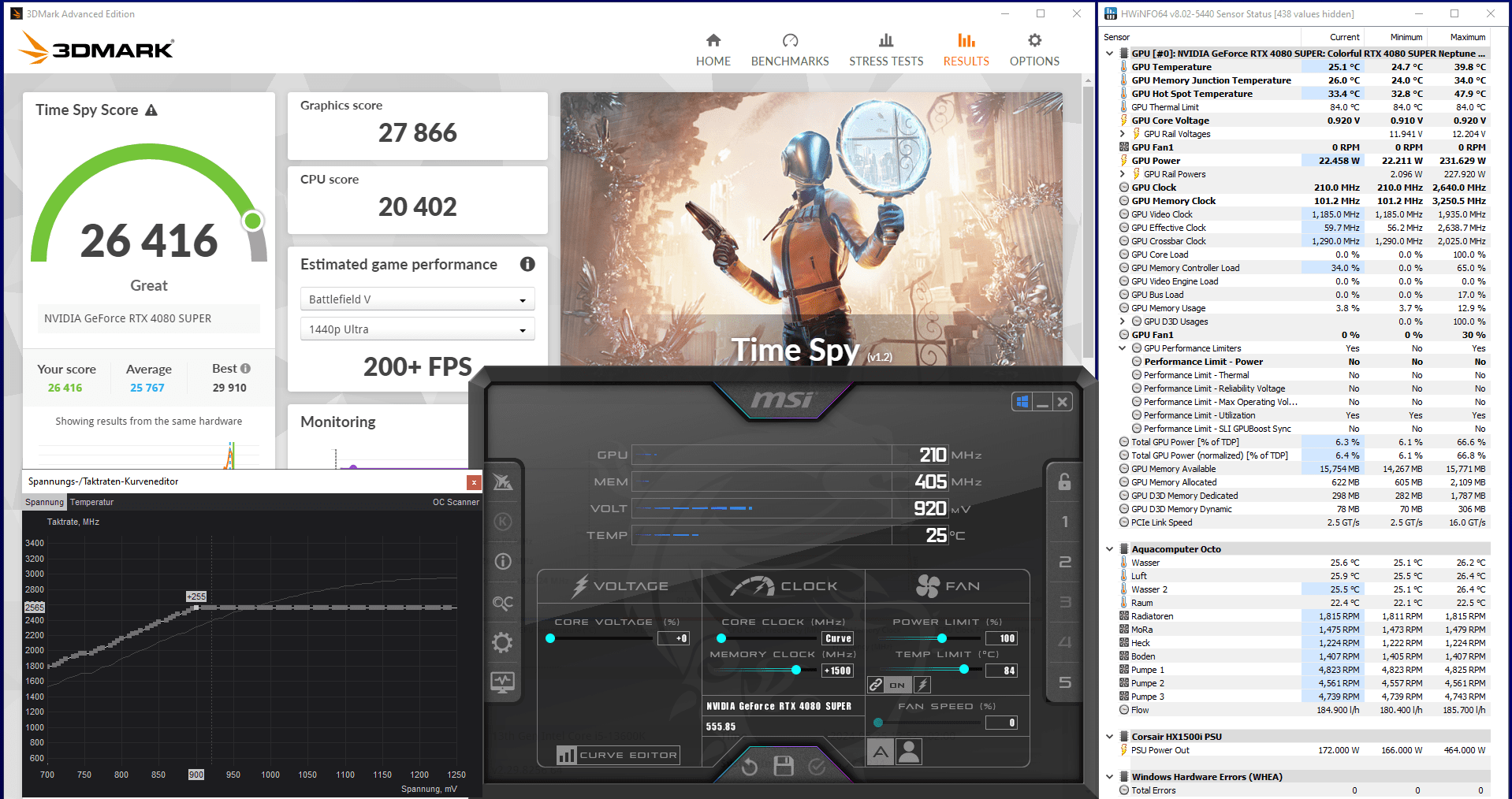Screen dimensions: 1512x799
Task: Collapse GPU Performance Limiters in HWiNFO
Action: pos(1123,348)
